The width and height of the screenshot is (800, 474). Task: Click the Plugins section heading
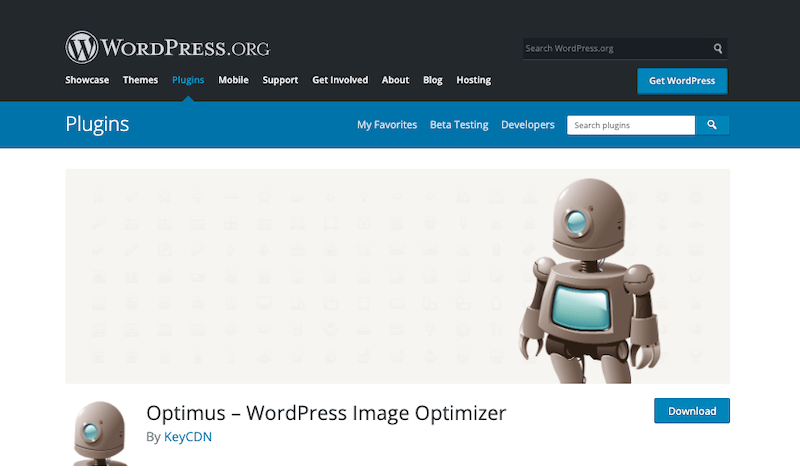tap(97, 124)
